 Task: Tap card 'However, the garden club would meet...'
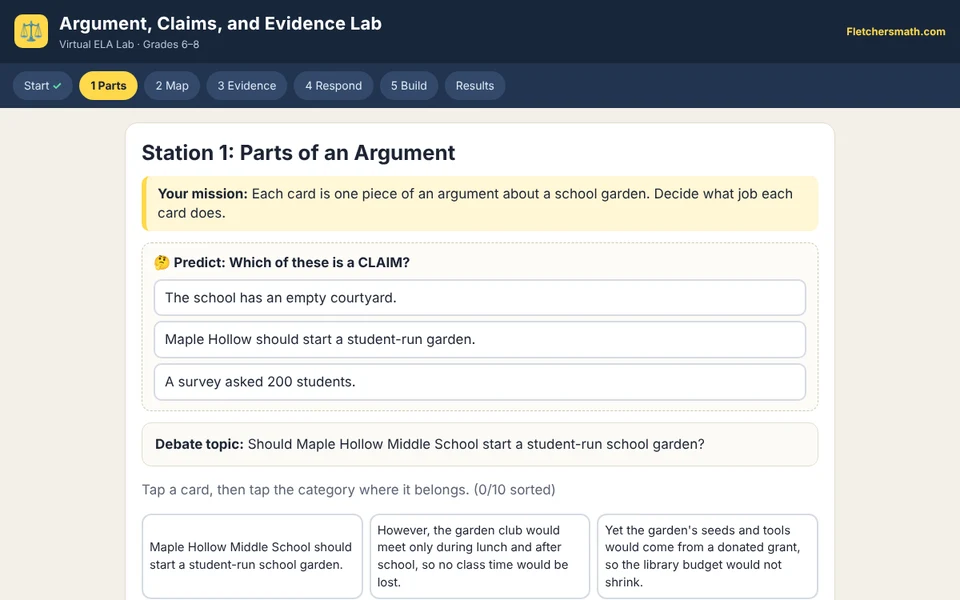point(480,556)
